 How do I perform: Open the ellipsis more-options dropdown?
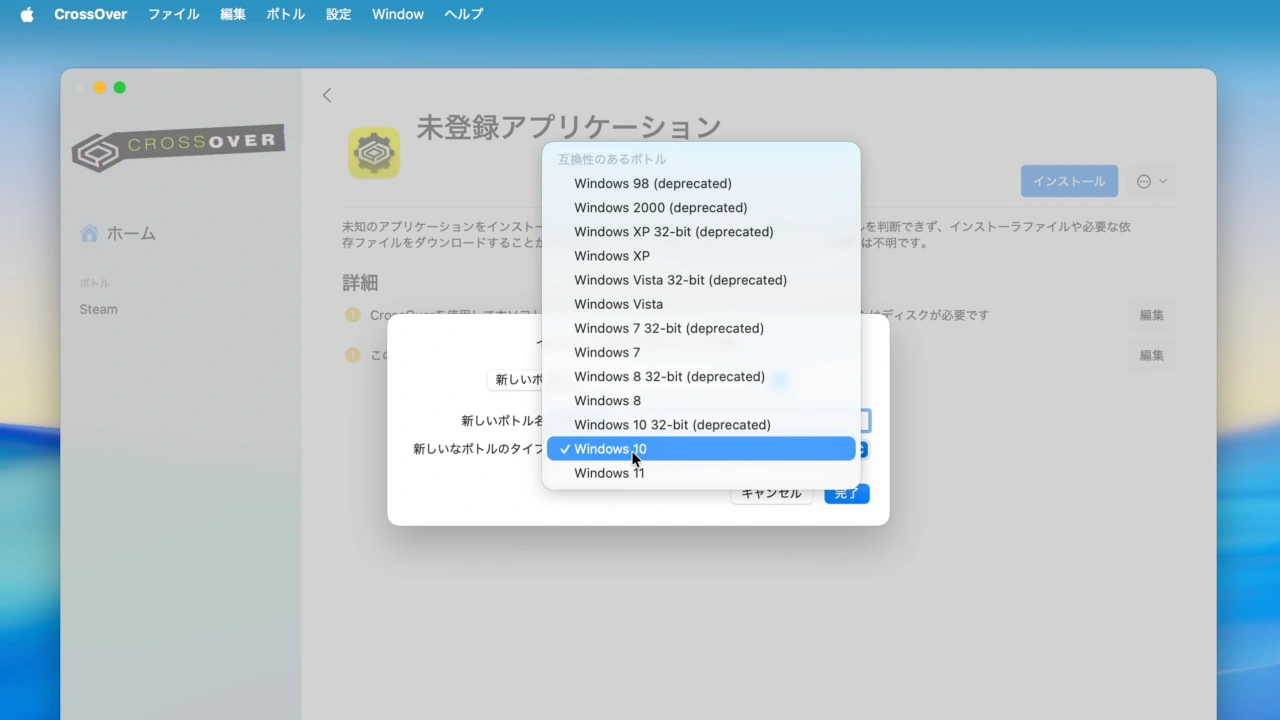[x=1151, y=181]
